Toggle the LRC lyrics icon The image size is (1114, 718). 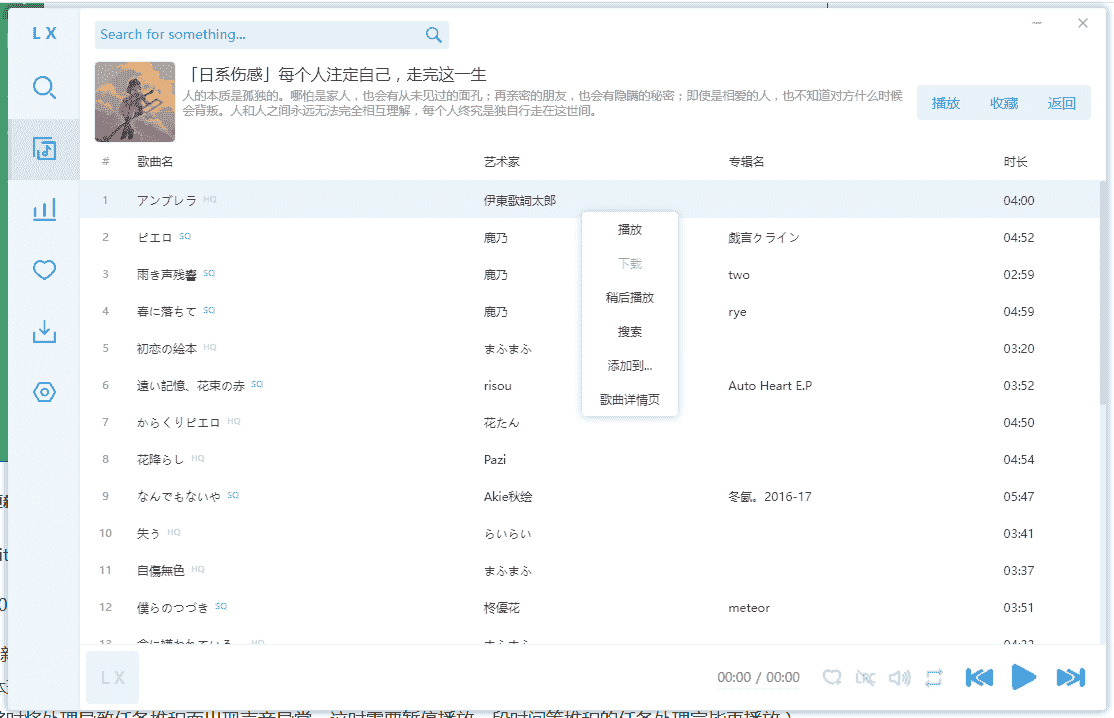865,678
